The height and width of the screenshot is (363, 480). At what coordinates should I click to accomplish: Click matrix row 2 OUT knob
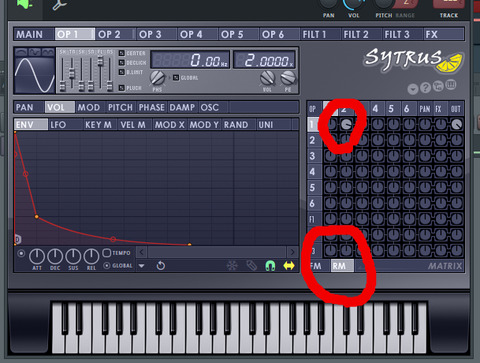pyautogui.click(x=456, y=140)
